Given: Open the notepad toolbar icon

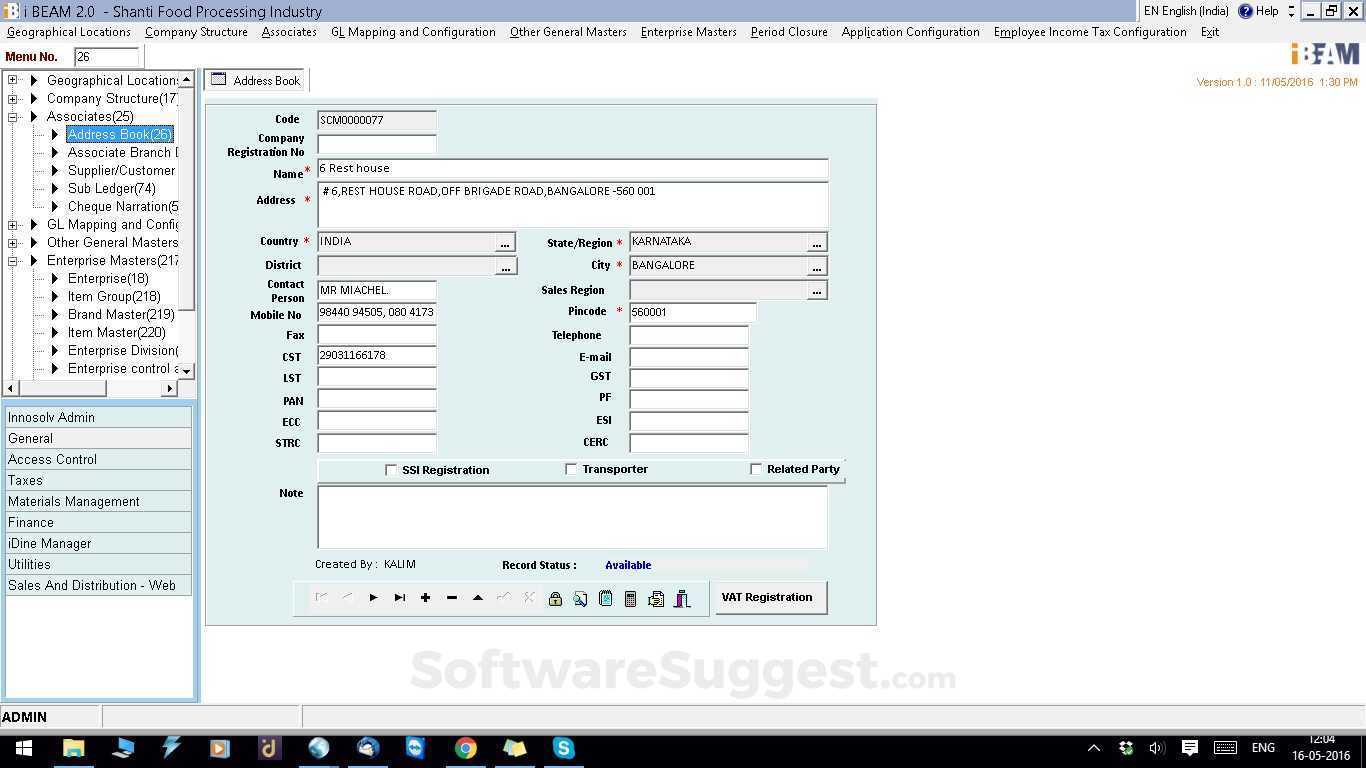Looking at the screenshot, I should click(x=604, y=598).
